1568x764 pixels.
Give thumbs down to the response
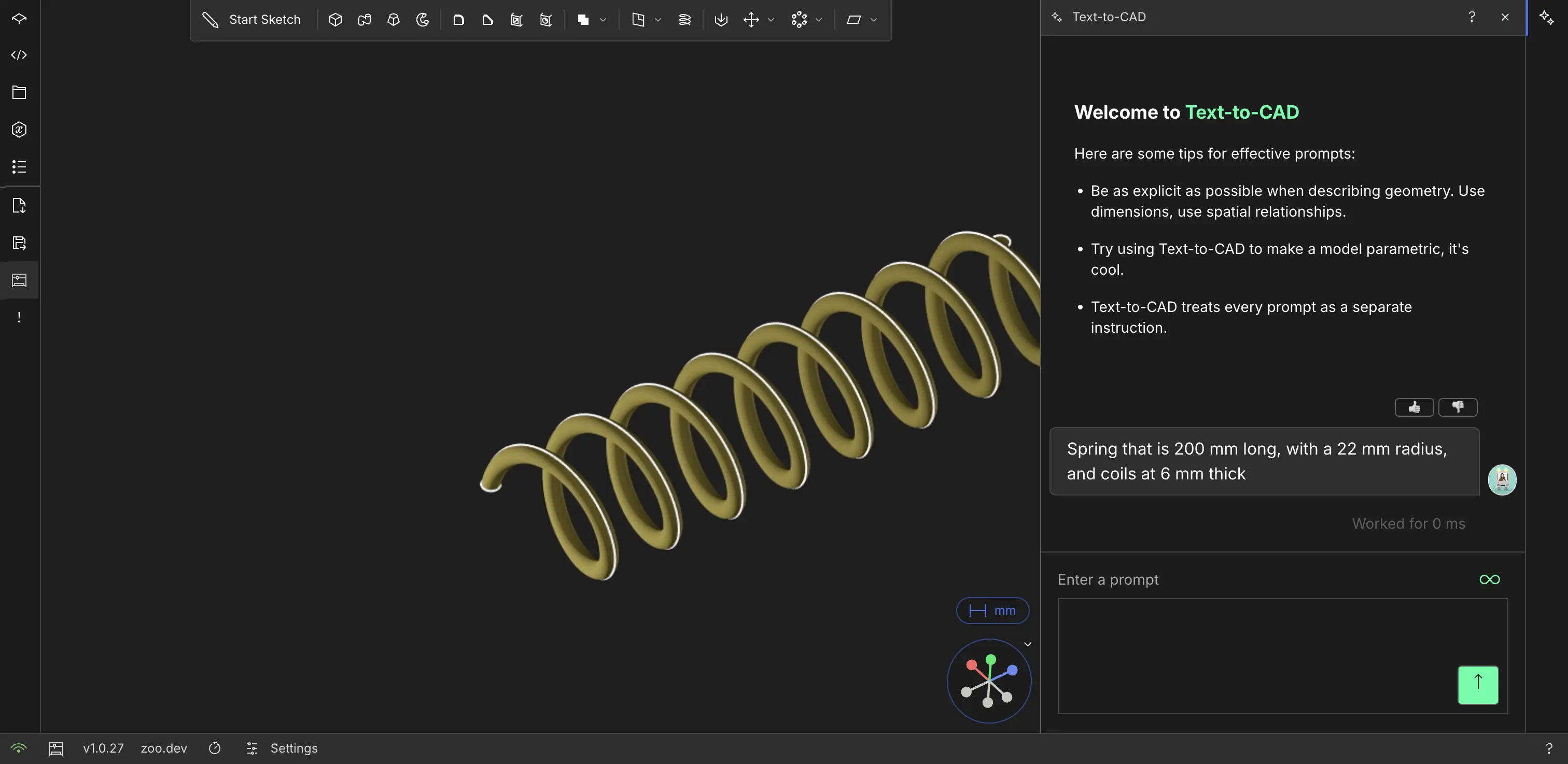coord(1457,407)
